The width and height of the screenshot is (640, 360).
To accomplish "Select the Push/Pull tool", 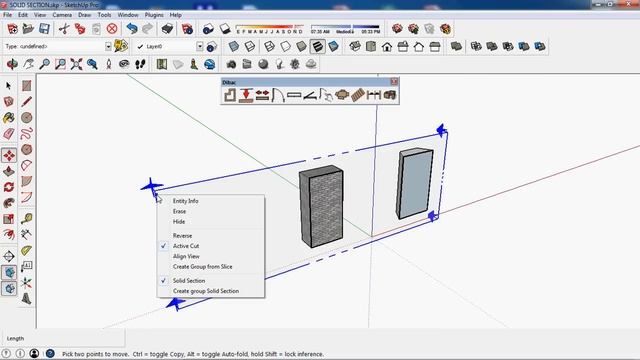I will pyautogui.click(x=9, y=171).
